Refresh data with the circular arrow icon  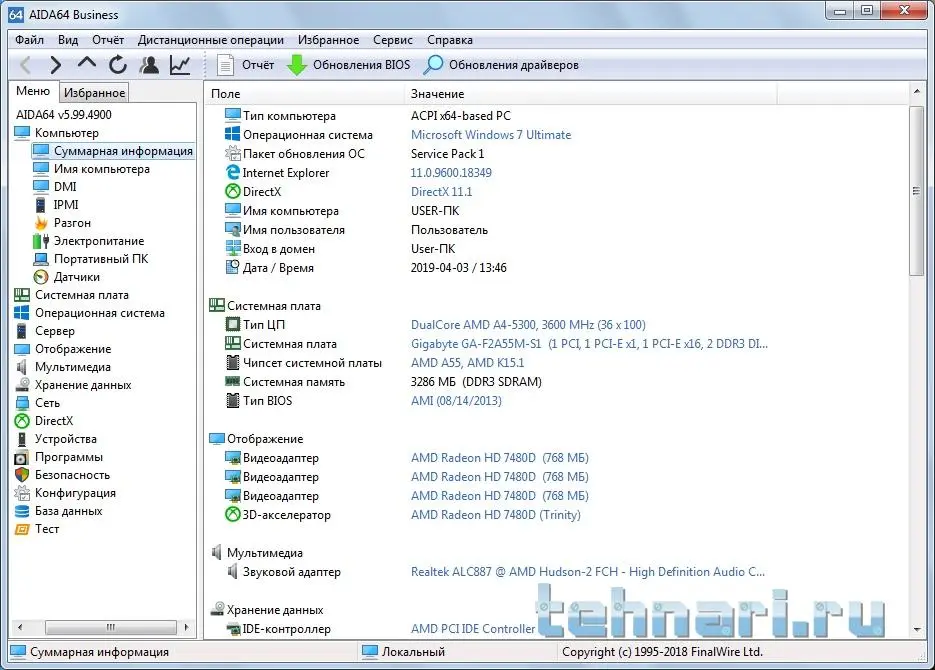coord(118,65)
